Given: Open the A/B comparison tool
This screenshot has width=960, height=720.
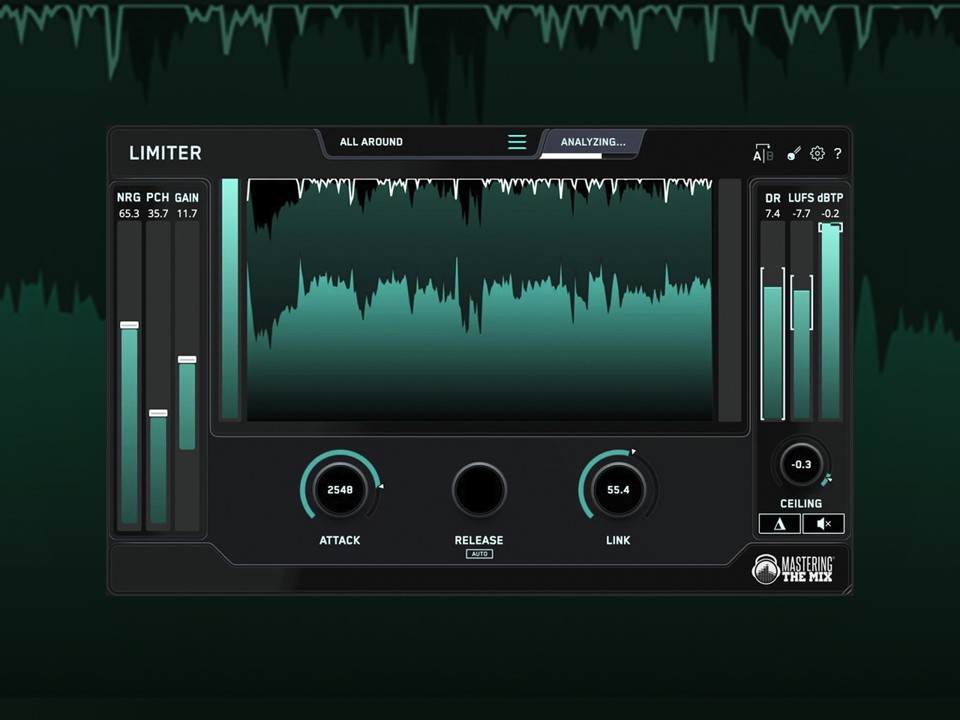Looking at the screenshot, I should [761, 153].
